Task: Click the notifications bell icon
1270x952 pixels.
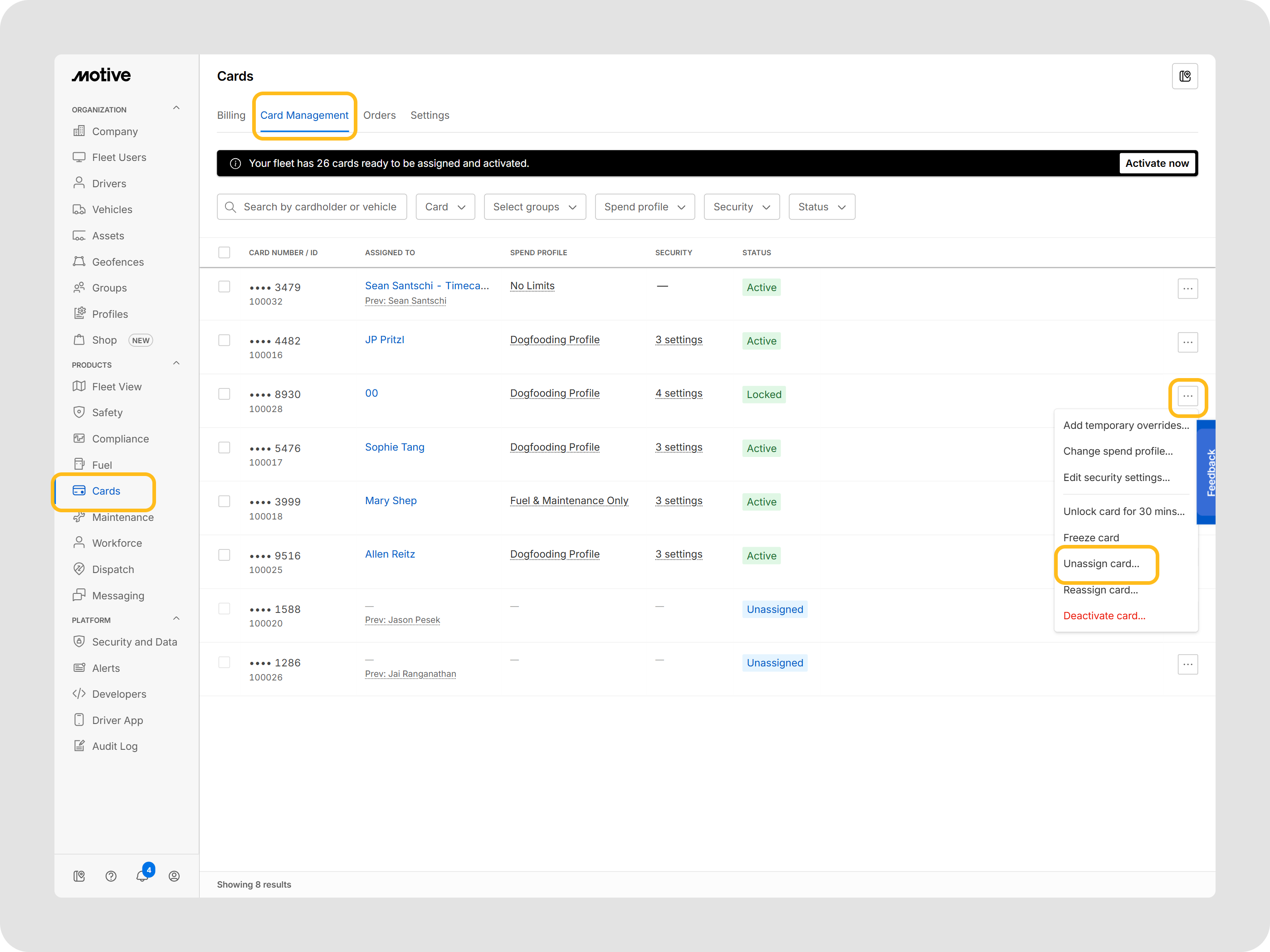Action: 142,876
